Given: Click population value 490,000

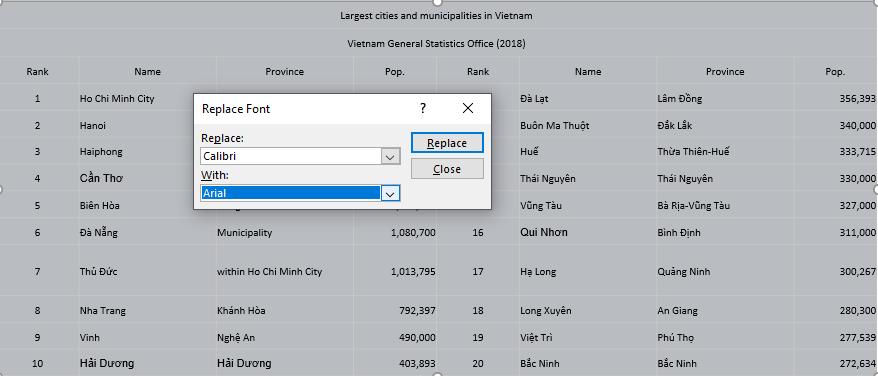Looking at the screenshot, I should pos(417,337).
